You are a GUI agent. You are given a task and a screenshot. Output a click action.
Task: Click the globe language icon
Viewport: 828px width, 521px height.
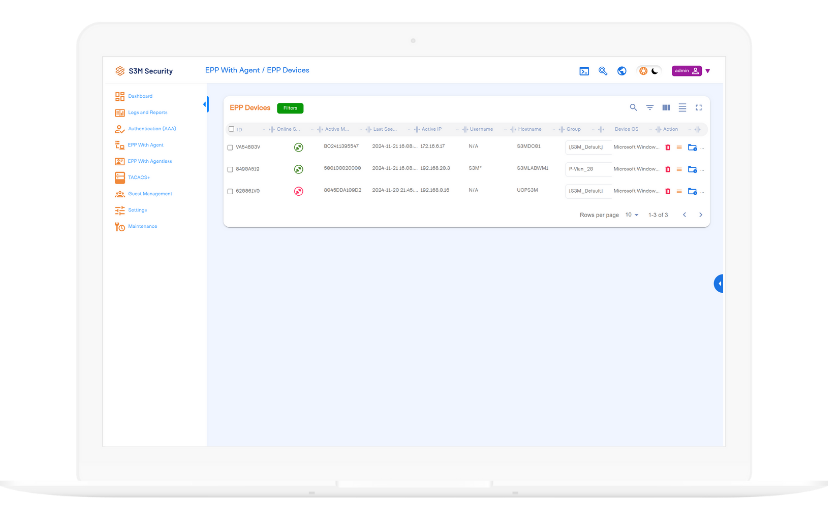(x=621, y=71)
